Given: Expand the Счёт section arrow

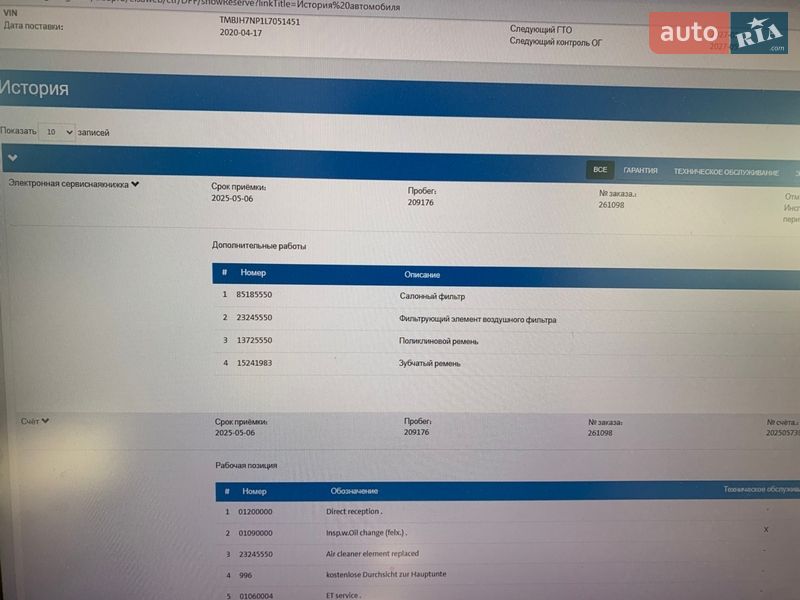Looking at the screenshot, I should point(46,421).
